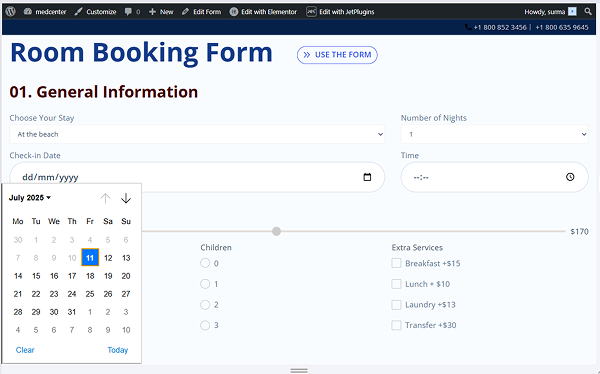Select July 13 in the calendar
The image size is (600, 374).
(x=126, y=258)
